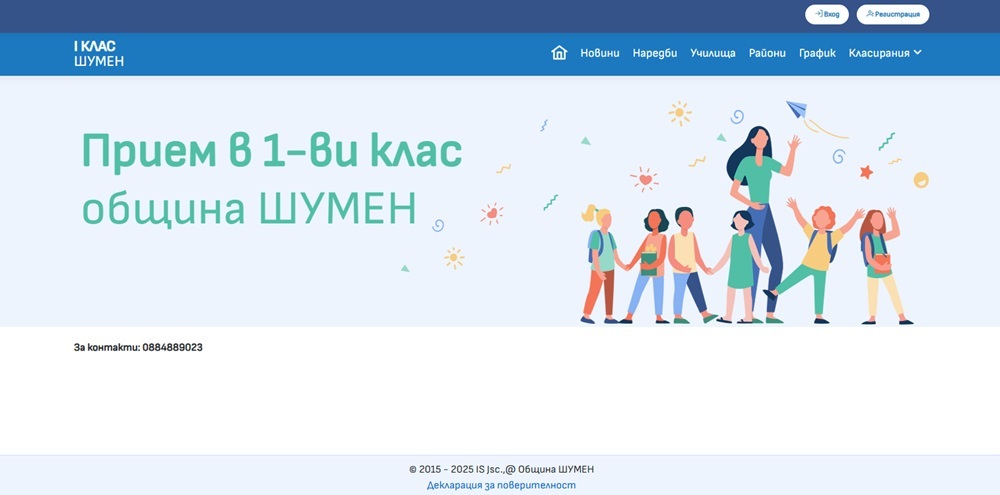This screenshot has width=1000, height=495.
Task: Open the Училища section
Action: click(713, 53)
